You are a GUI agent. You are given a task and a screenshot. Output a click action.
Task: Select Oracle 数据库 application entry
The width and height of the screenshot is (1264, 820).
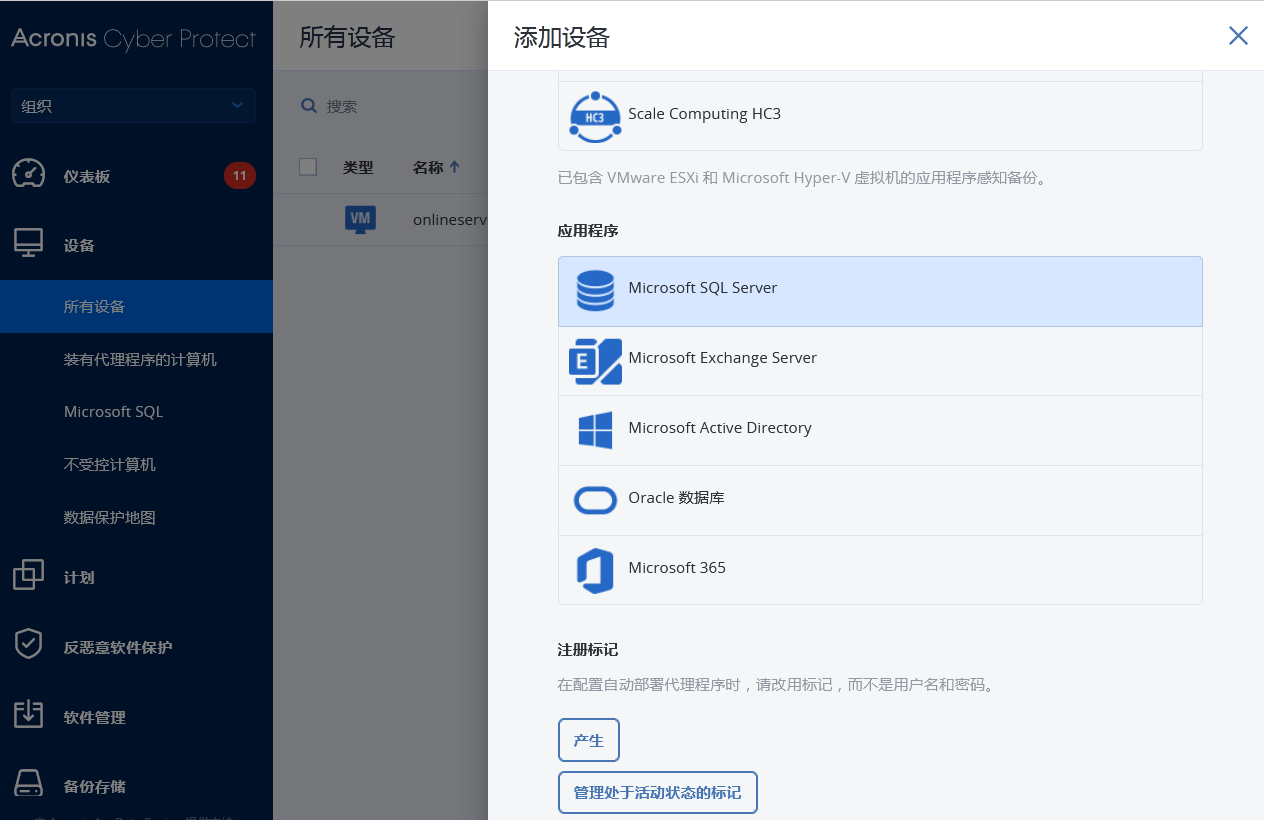pyautogui.click(x=880, y=501)
